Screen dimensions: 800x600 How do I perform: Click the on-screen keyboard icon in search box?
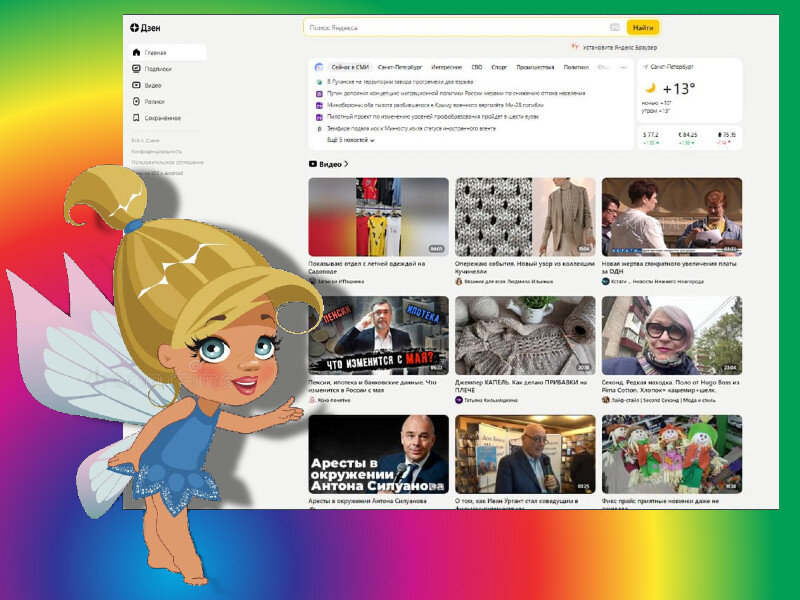click(615, 27)
